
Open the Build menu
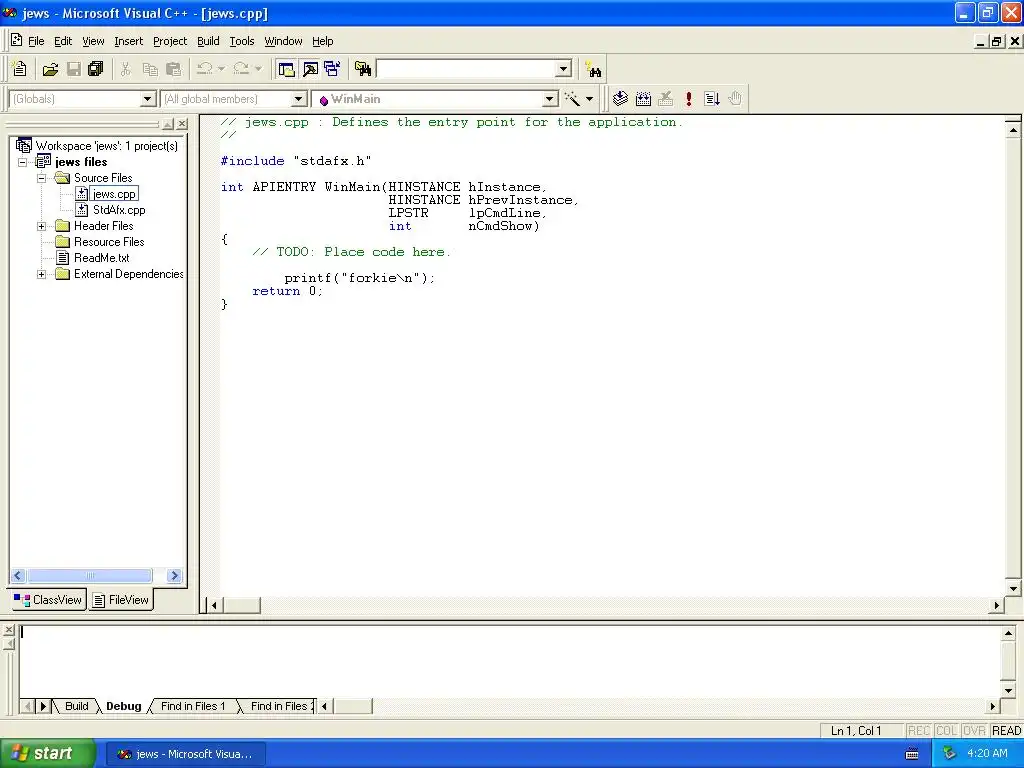(x=208, y=41)
